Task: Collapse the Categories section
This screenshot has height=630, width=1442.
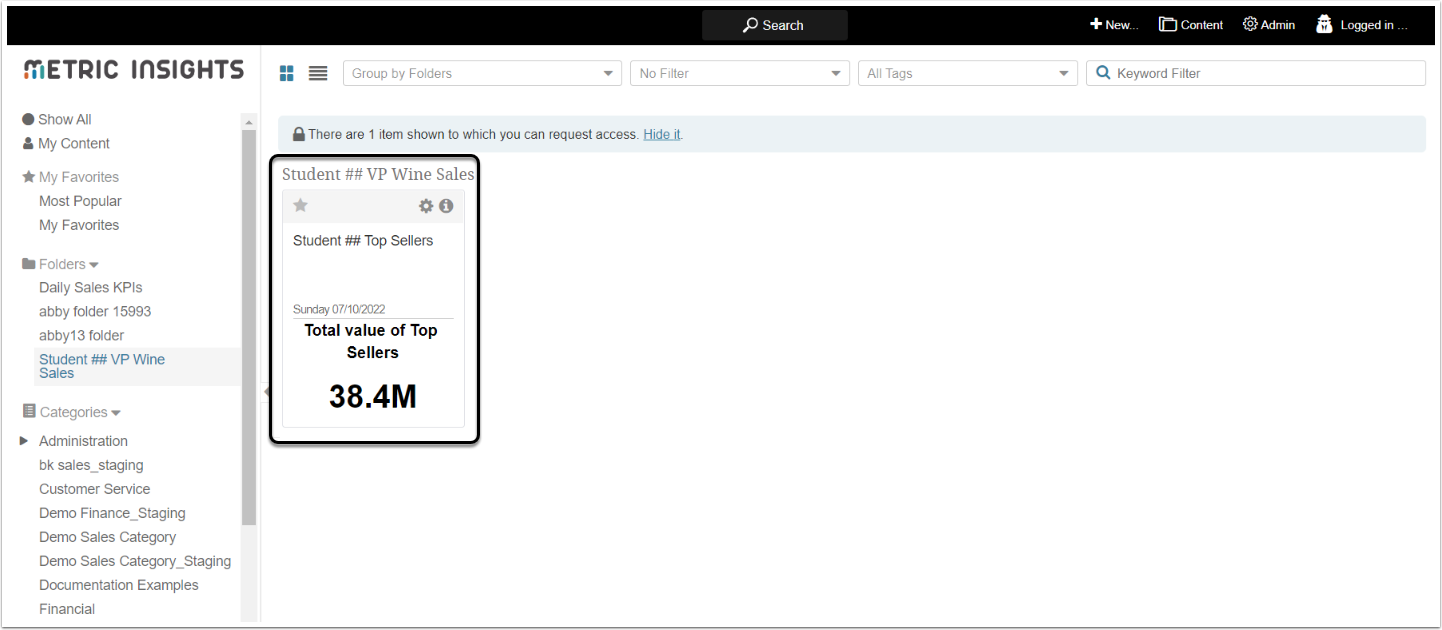Action: [71, 412]
